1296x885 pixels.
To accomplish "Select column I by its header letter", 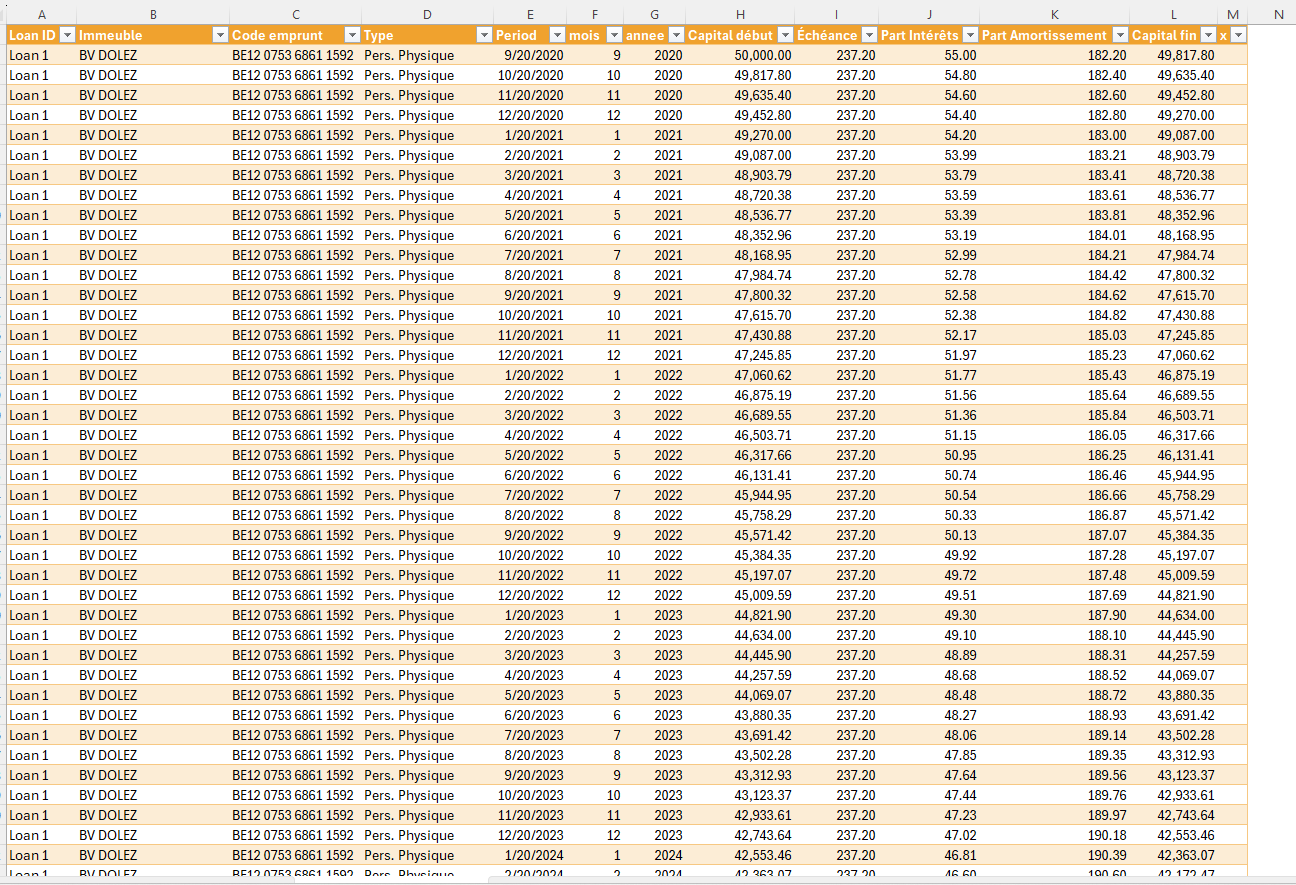I will pos(836,14).
